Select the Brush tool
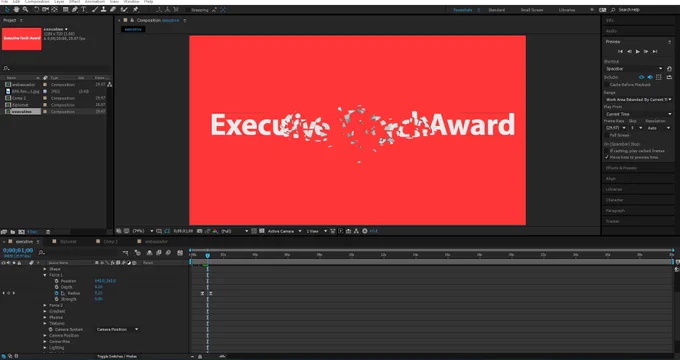The image size is (680, 360). tap(95, 10)
